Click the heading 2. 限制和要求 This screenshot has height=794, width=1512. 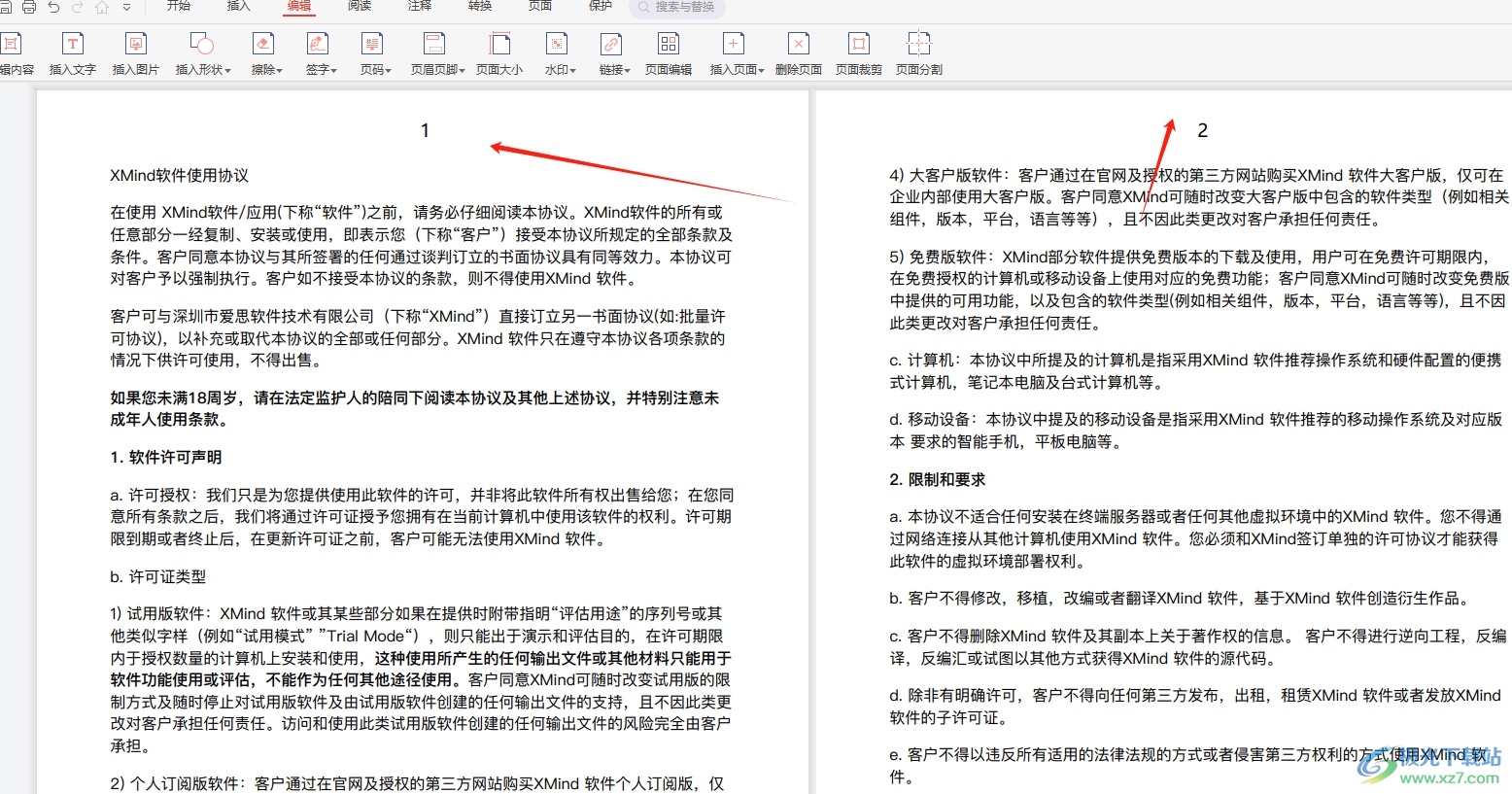click(937, 480)
